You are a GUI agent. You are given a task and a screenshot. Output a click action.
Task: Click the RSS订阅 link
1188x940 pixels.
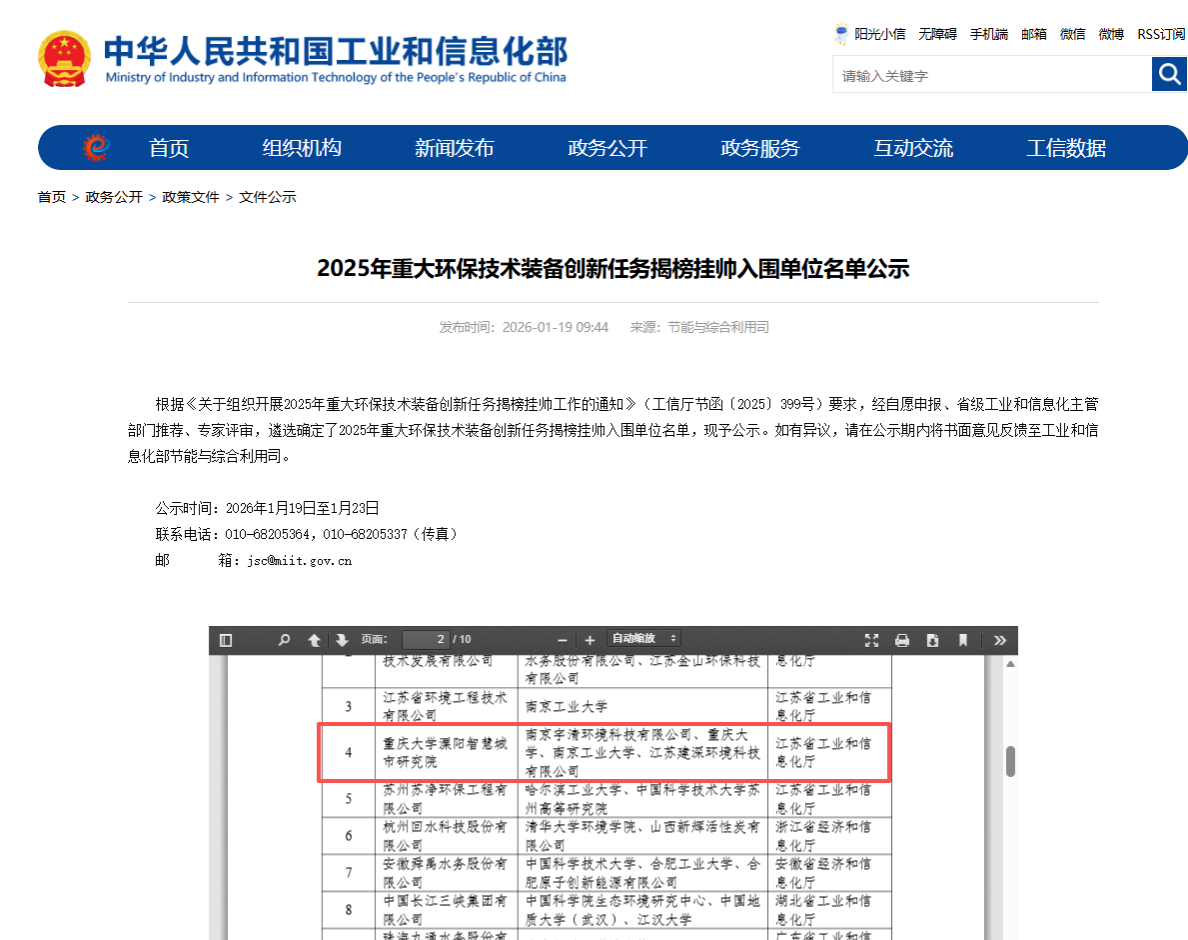pos(1159,33)
